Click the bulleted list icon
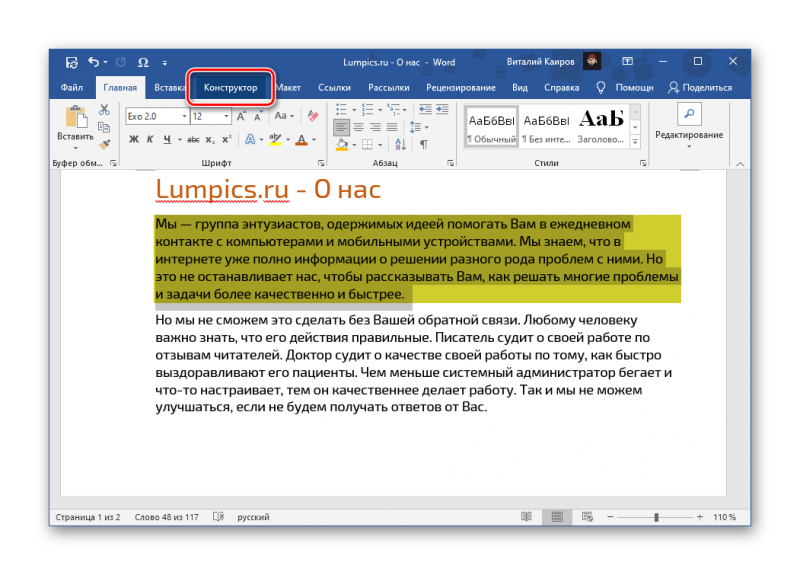The image size is (800, 575). click(341, 109)
